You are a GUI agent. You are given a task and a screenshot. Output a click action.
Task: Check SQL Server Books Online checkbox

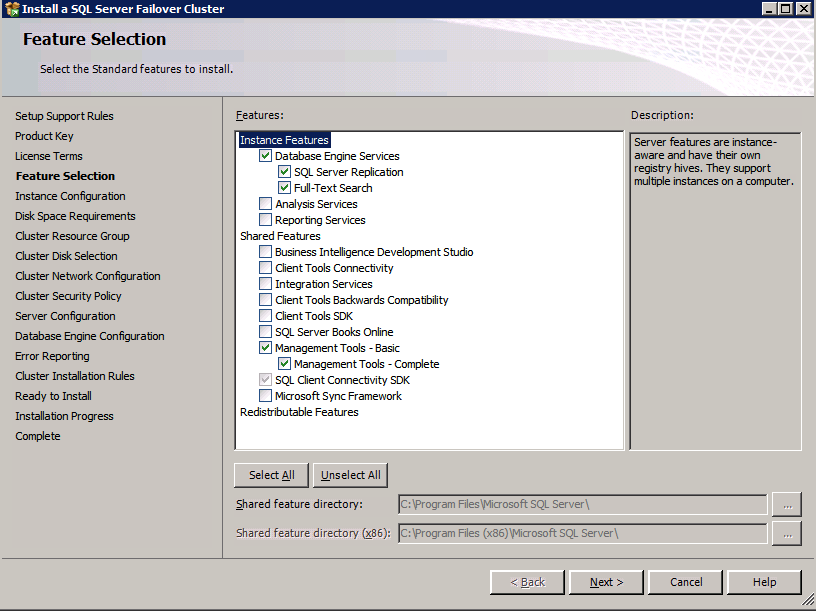[265, 332]
